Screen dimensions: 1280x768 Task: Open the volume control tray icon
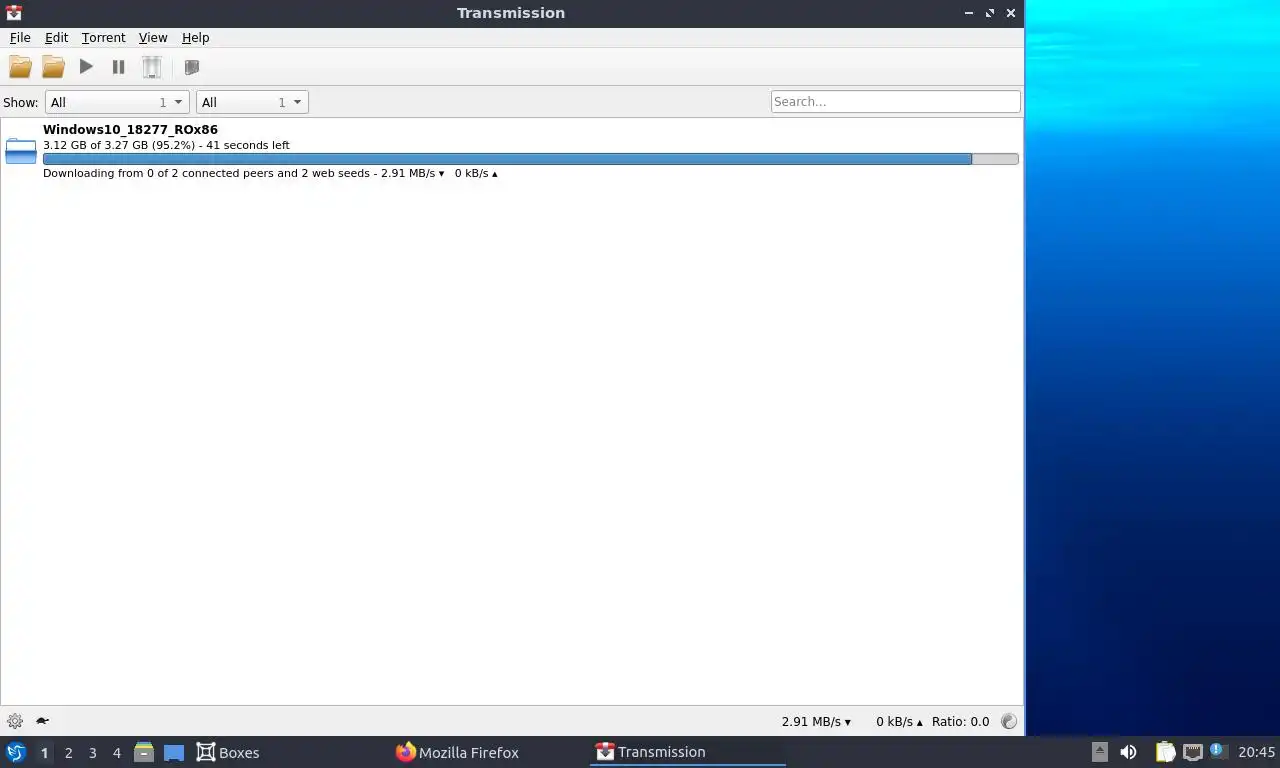click(x=1128, y=752)
